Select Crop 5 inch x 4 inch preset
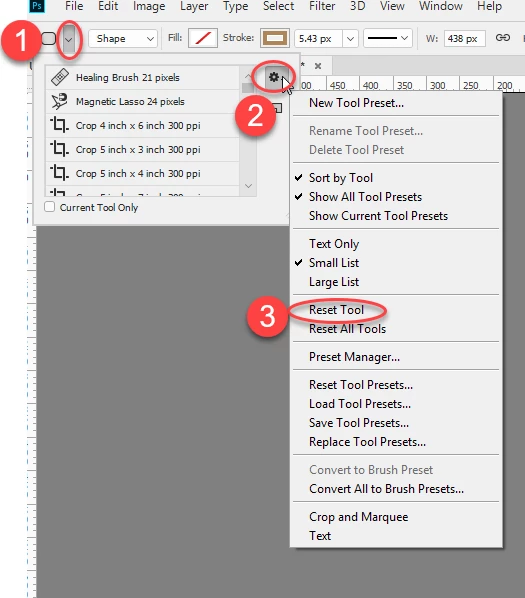The height and width of the screenshot is (598, 525). pos(143,174)
